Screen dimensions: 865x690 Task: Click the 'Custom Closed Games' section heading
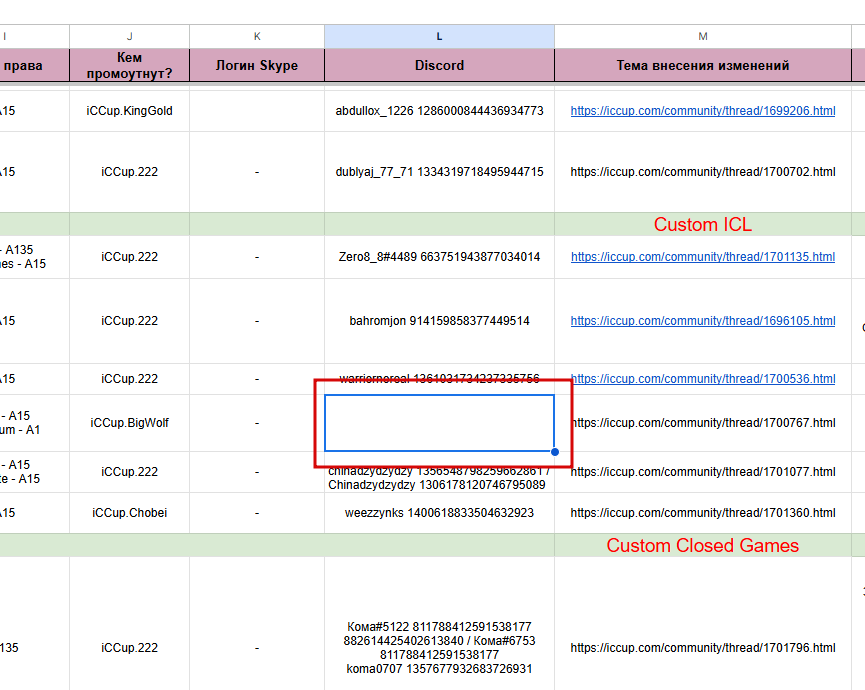pos(703,545)
